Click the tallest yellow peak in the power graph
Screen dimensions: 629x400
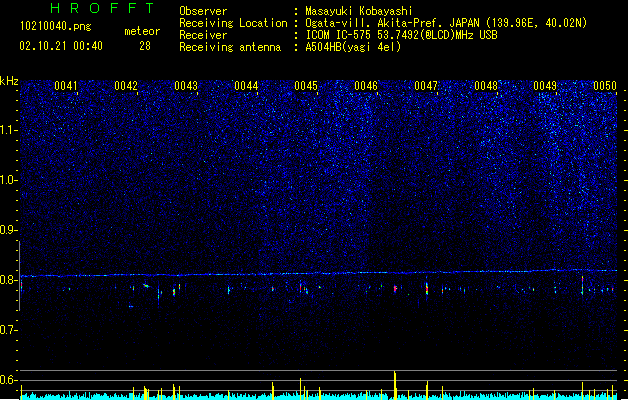[395, 385]
